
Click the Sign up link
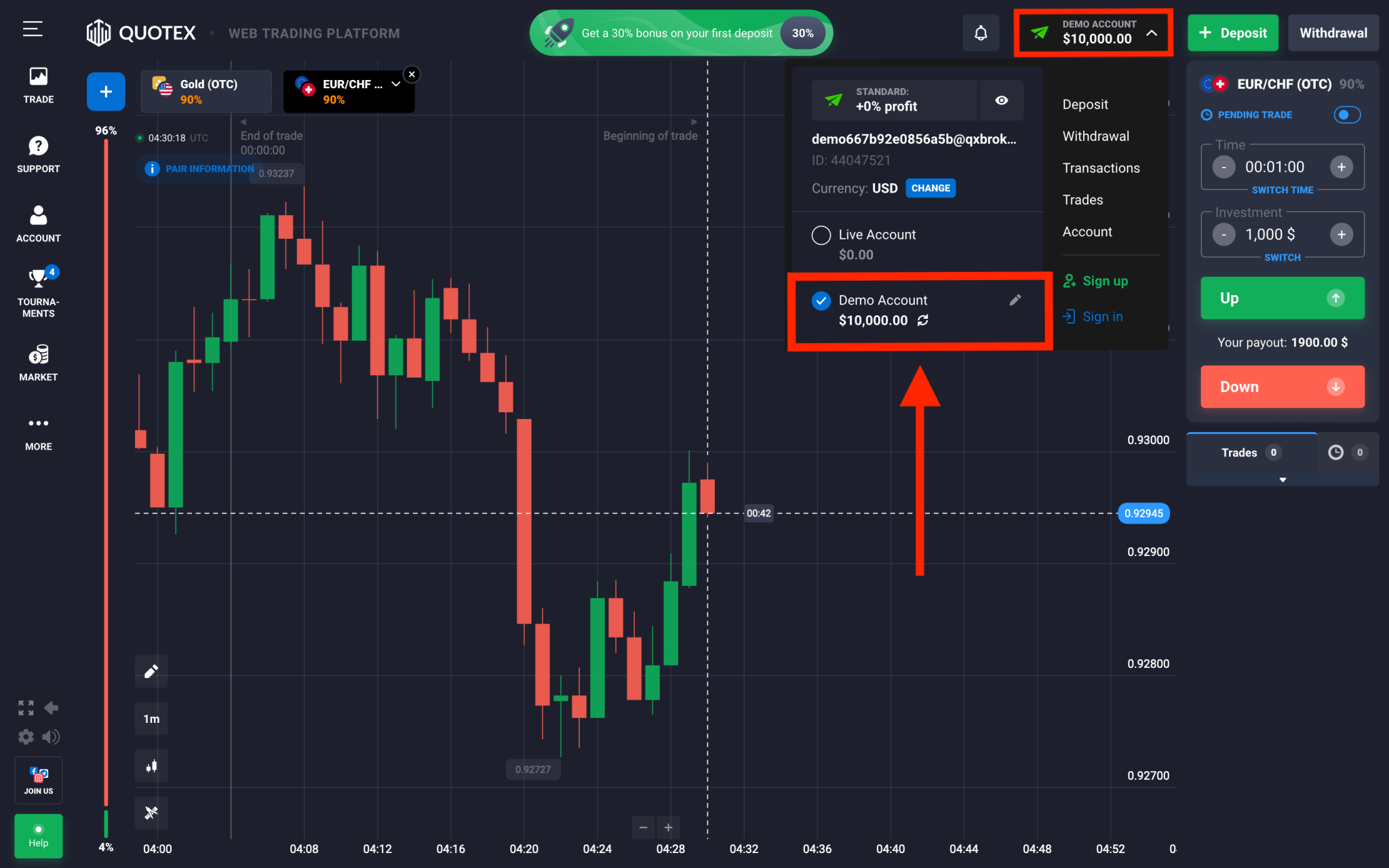click(x=1095, y=281)
